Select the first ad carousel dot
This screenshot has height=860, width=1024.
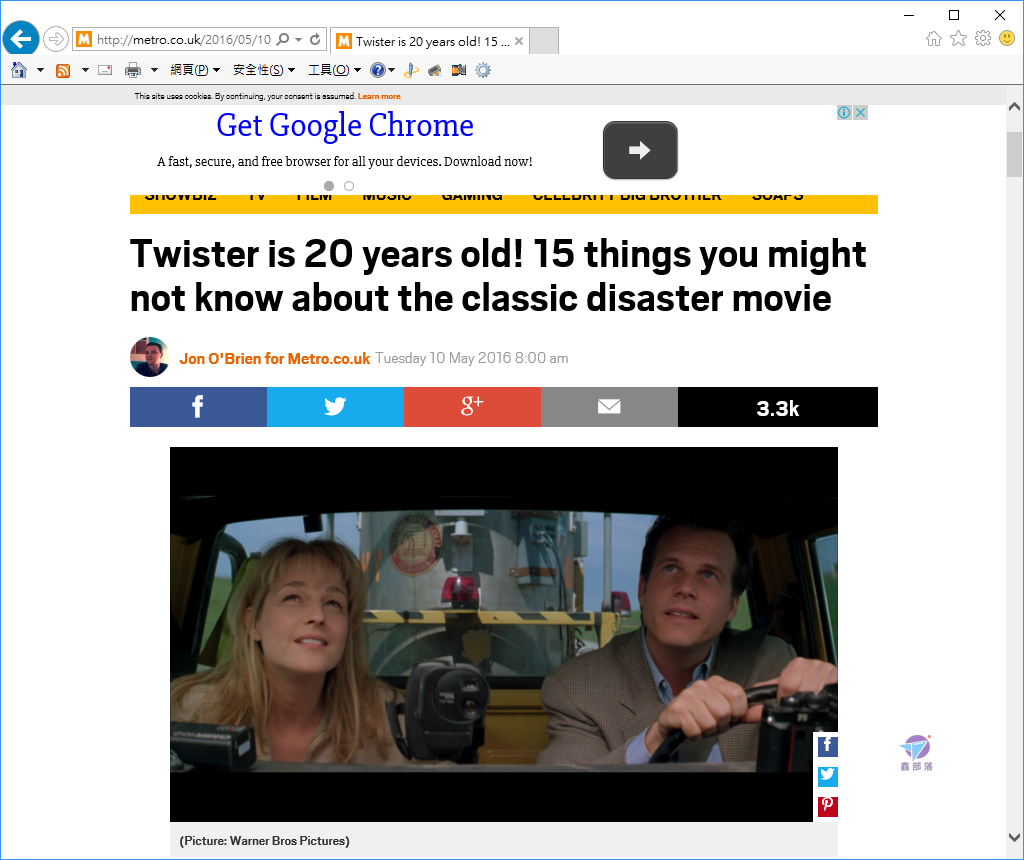328,186
